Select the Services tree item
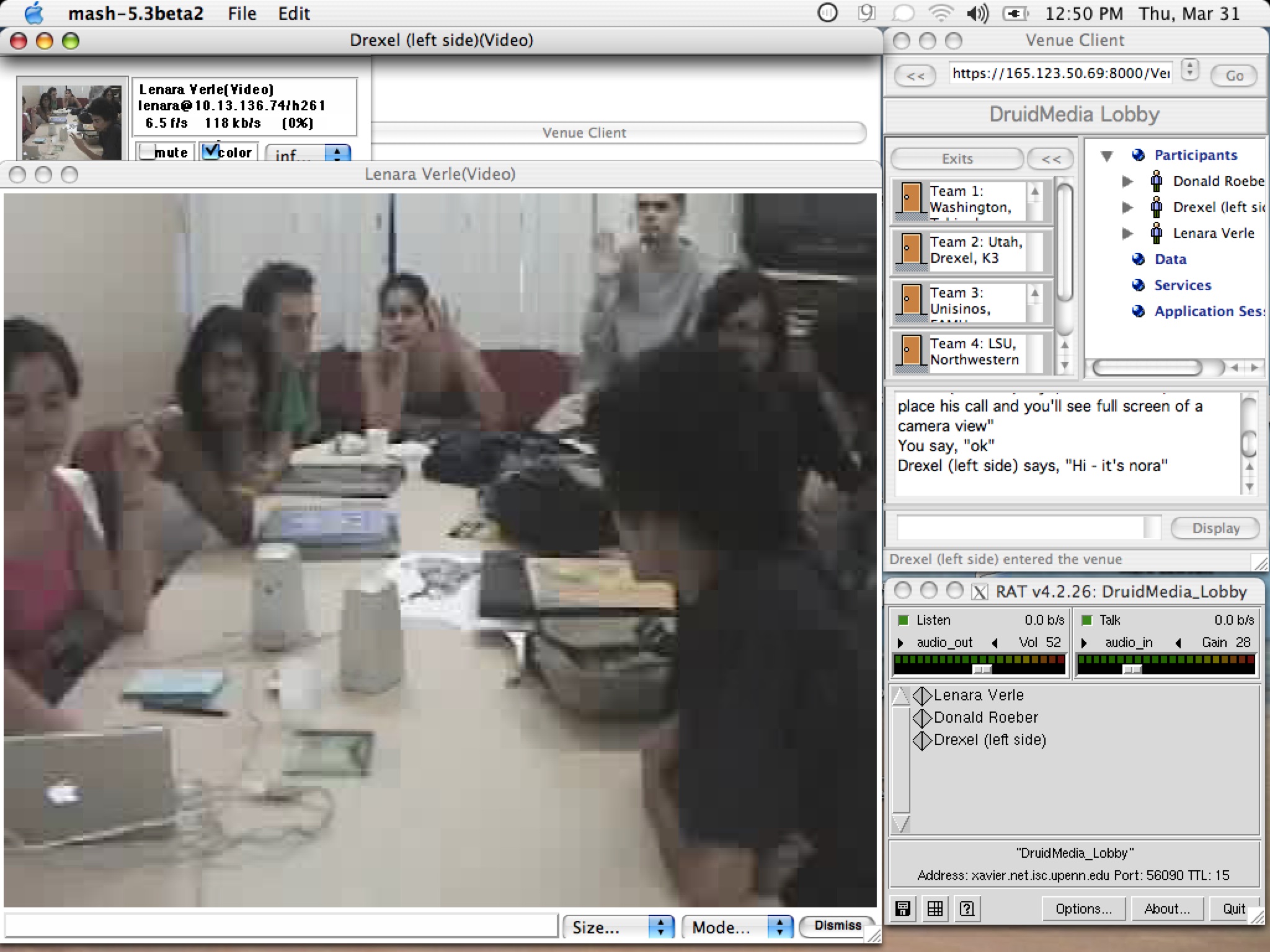This screenshot has width=1270, height=952. tap(1183, 285)
